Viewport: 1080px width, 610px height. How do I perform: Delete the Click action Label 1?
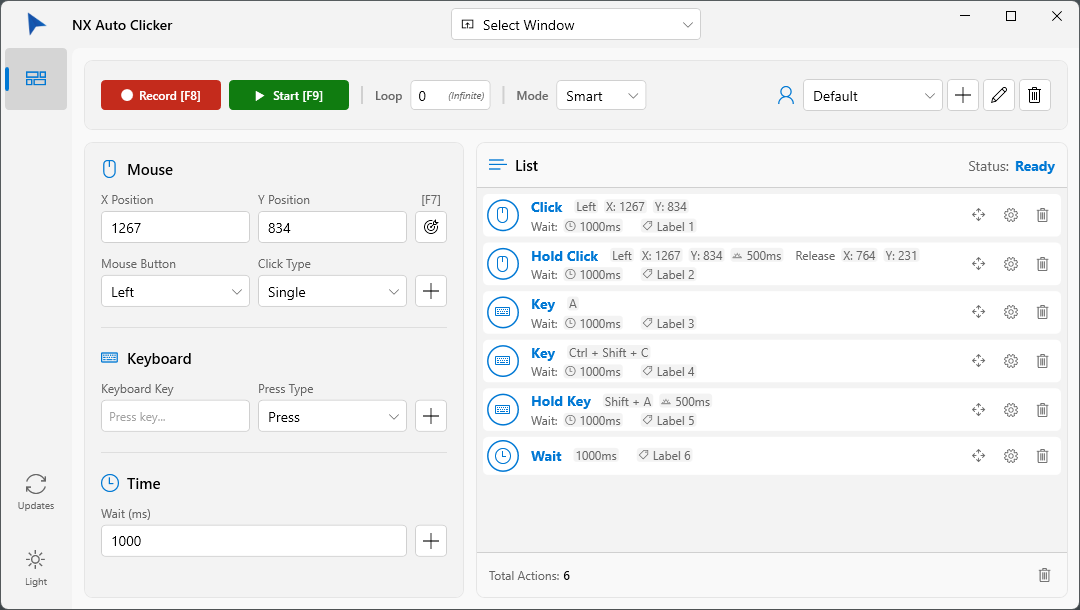1043,215
